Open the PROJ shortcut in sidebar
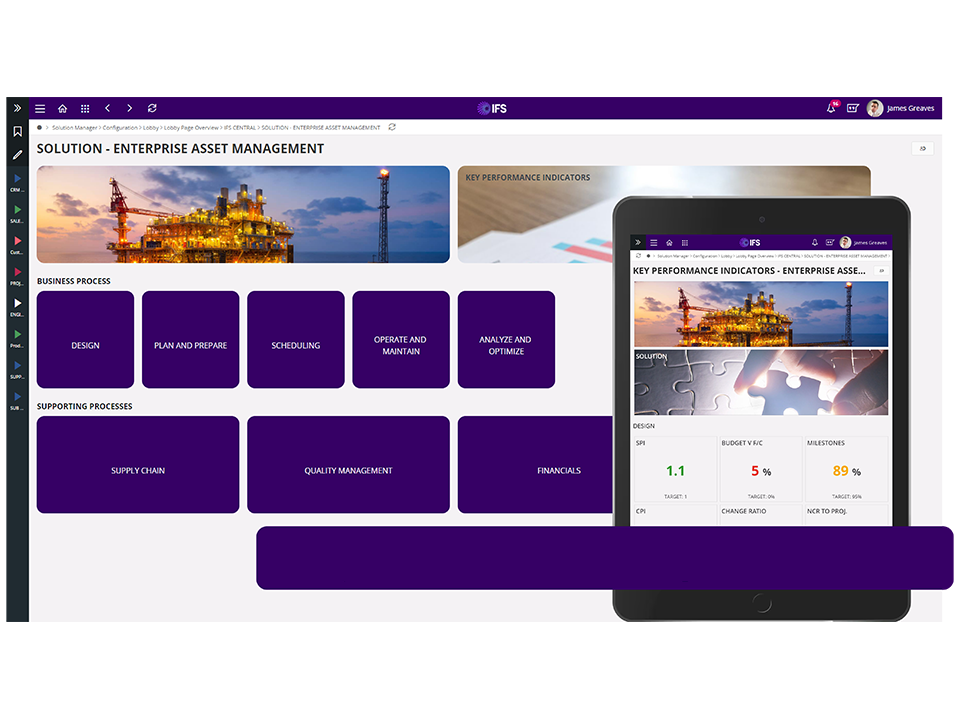 (17, 277)
